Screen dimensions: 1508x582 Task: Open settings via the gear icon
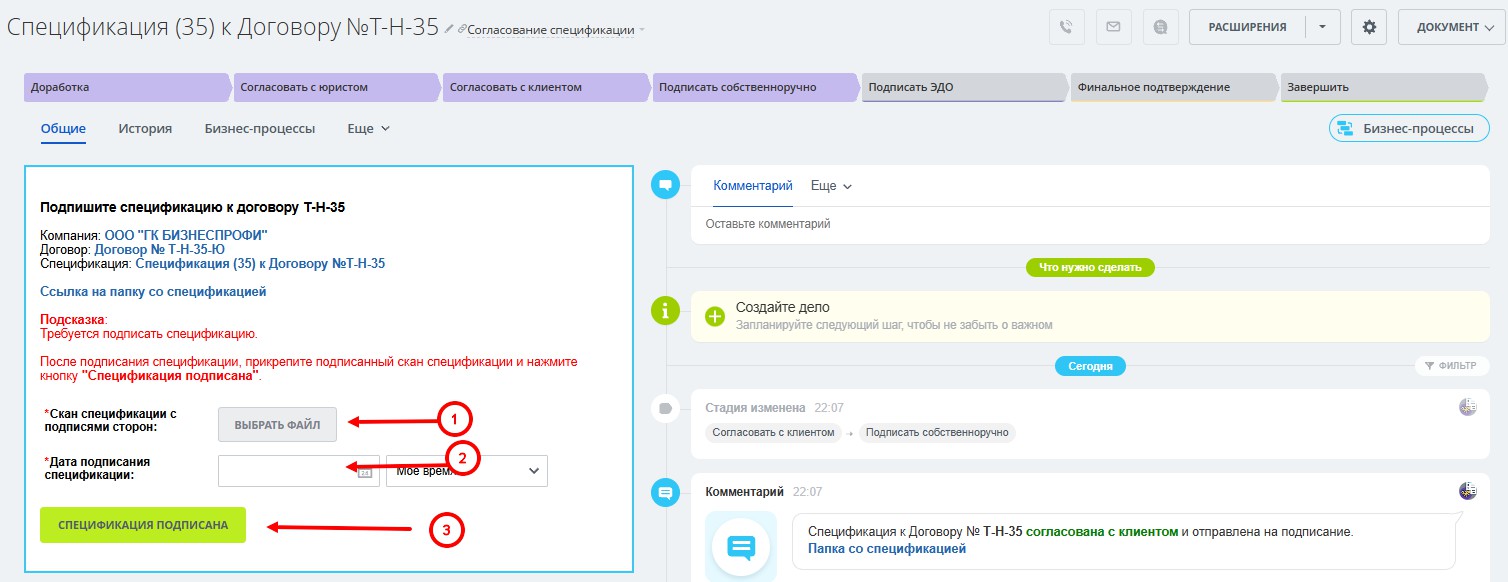click(x=1369, y=27)
